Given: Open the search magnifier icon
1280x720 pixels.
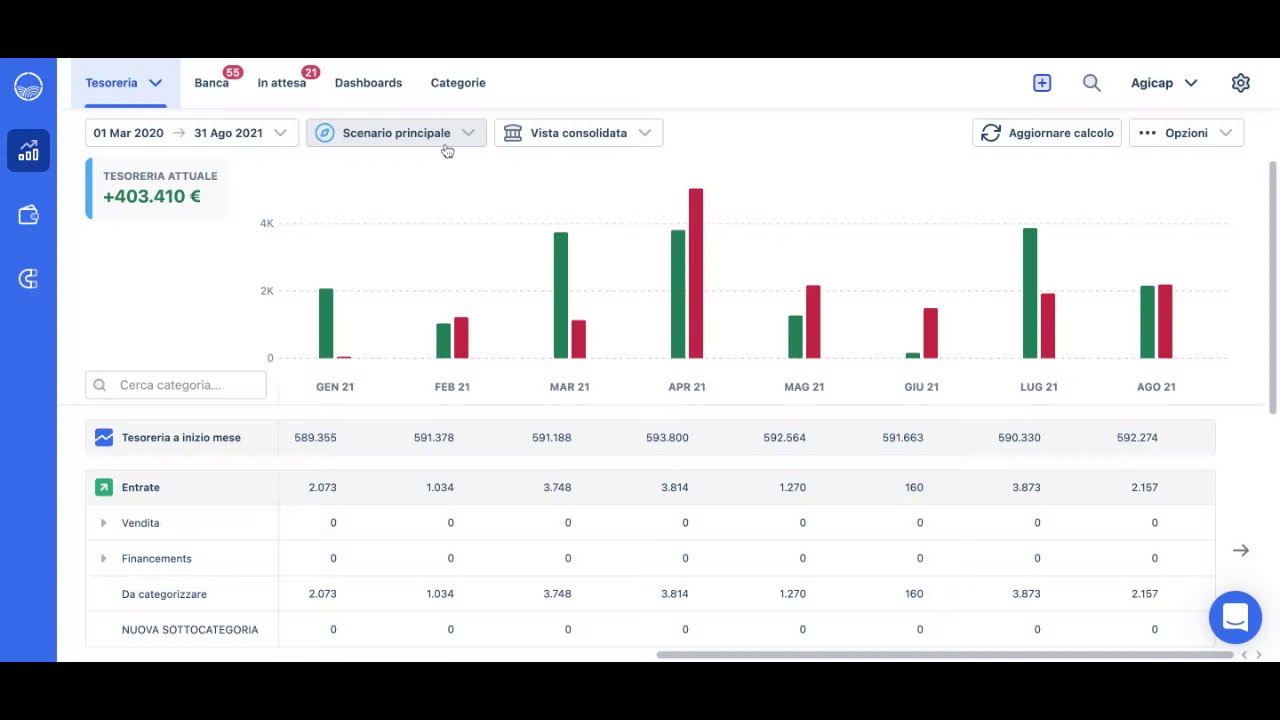Looking at the screenshot, I should click(1092, 83).
